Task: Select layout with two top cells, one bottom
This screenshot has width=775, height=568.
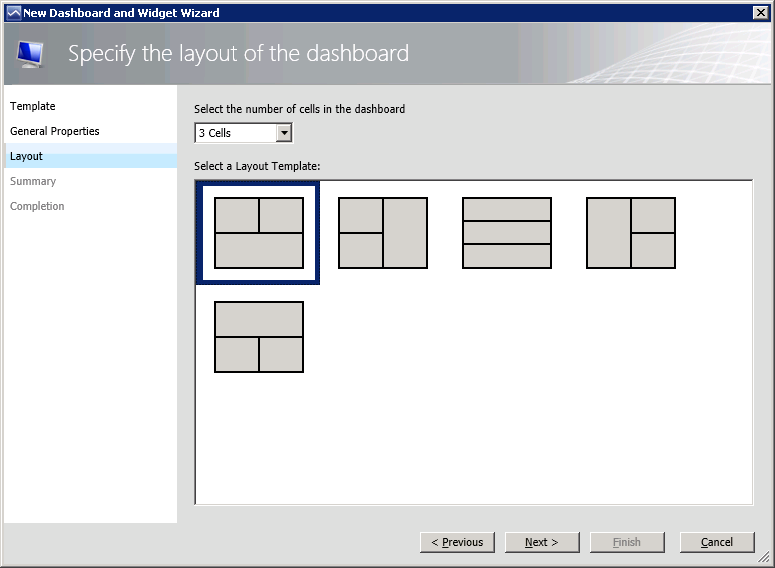Action: 259,233
